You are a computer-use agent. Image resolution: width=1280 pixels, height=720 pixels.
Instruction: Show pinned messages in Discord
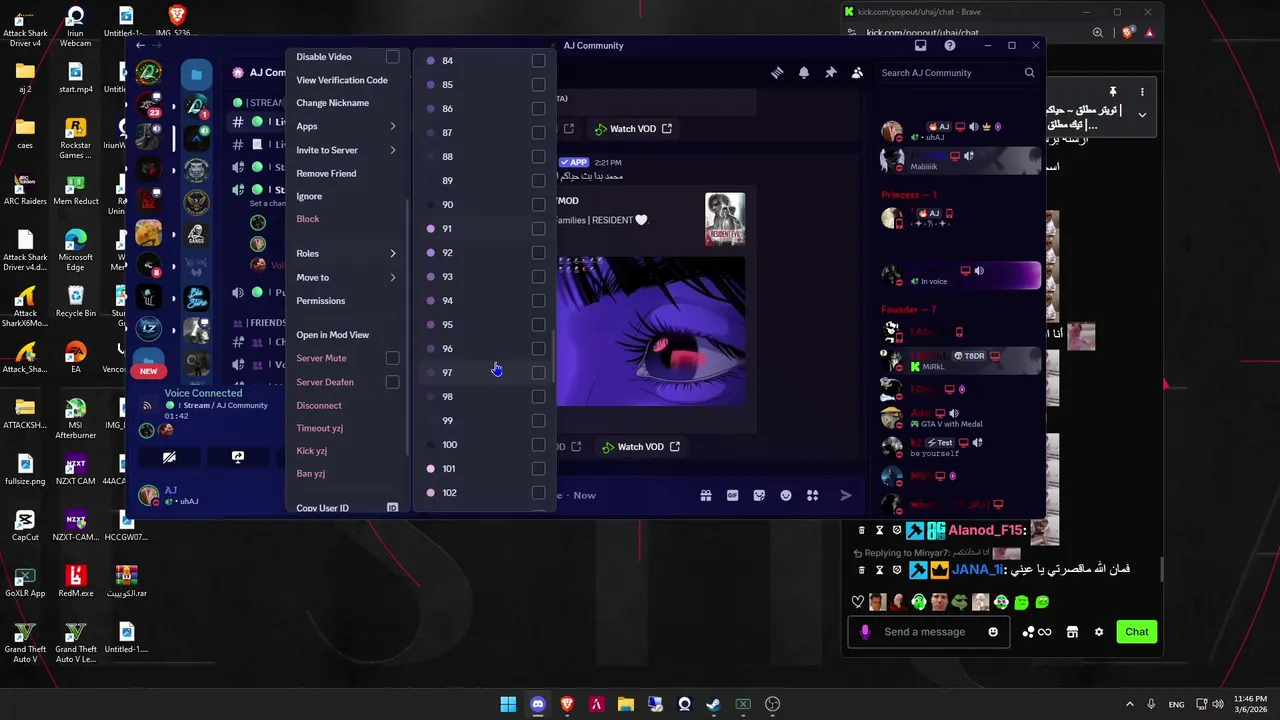830,72
